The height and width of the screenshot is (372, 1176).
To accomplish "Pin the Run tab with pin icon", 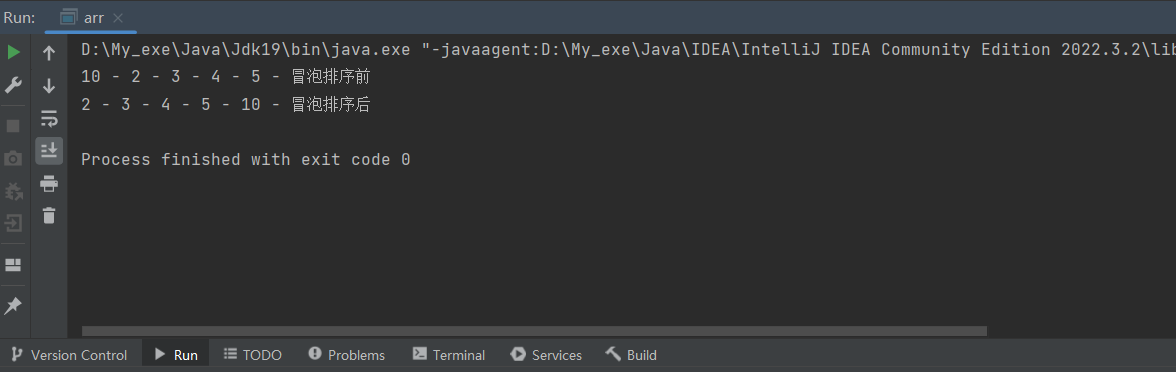I will [14, 305].
